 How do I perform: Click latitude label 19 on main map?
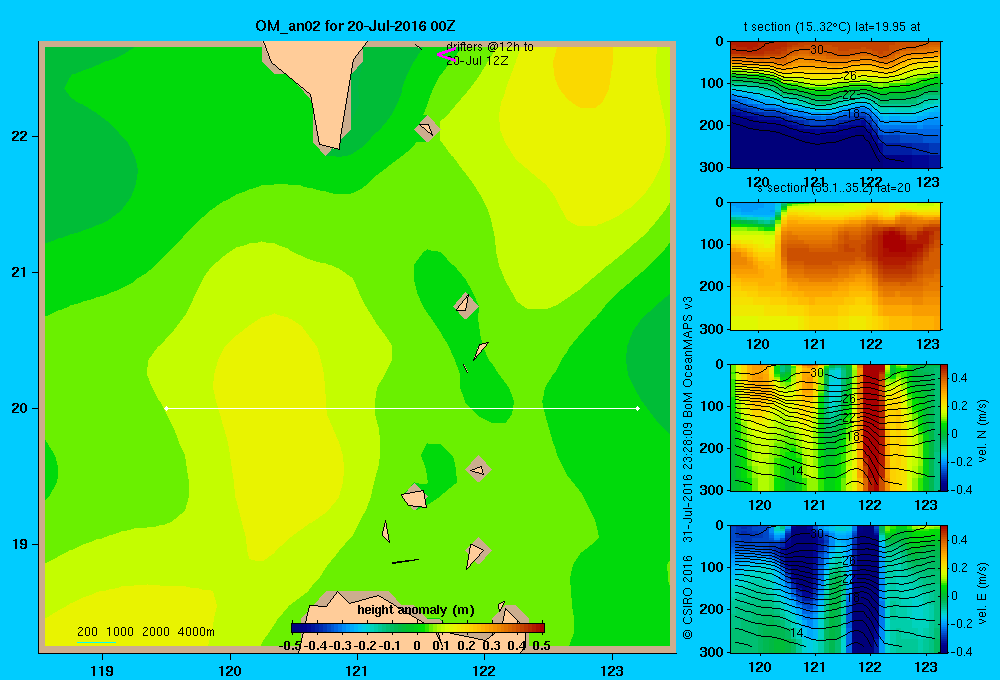point(19,544)
